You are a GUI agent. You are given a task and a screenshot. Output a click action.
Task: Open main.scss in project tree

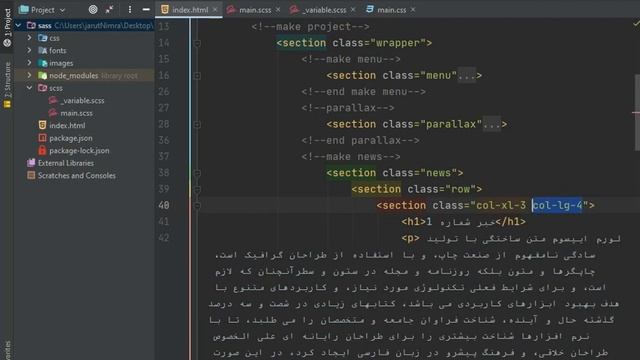[x=76, y=113]
